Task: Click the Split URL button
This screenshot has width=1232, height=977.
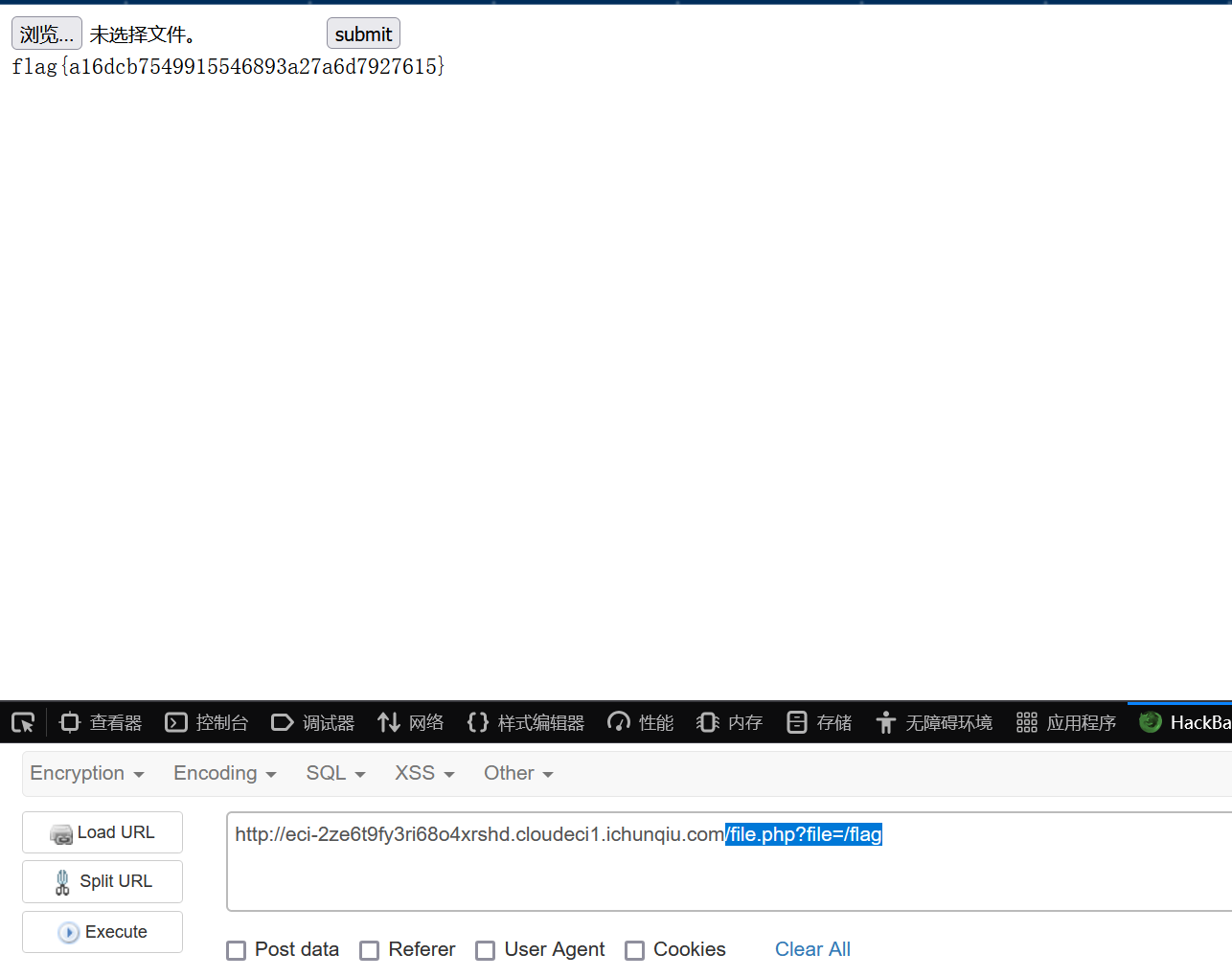Action: tap(103, 881)
